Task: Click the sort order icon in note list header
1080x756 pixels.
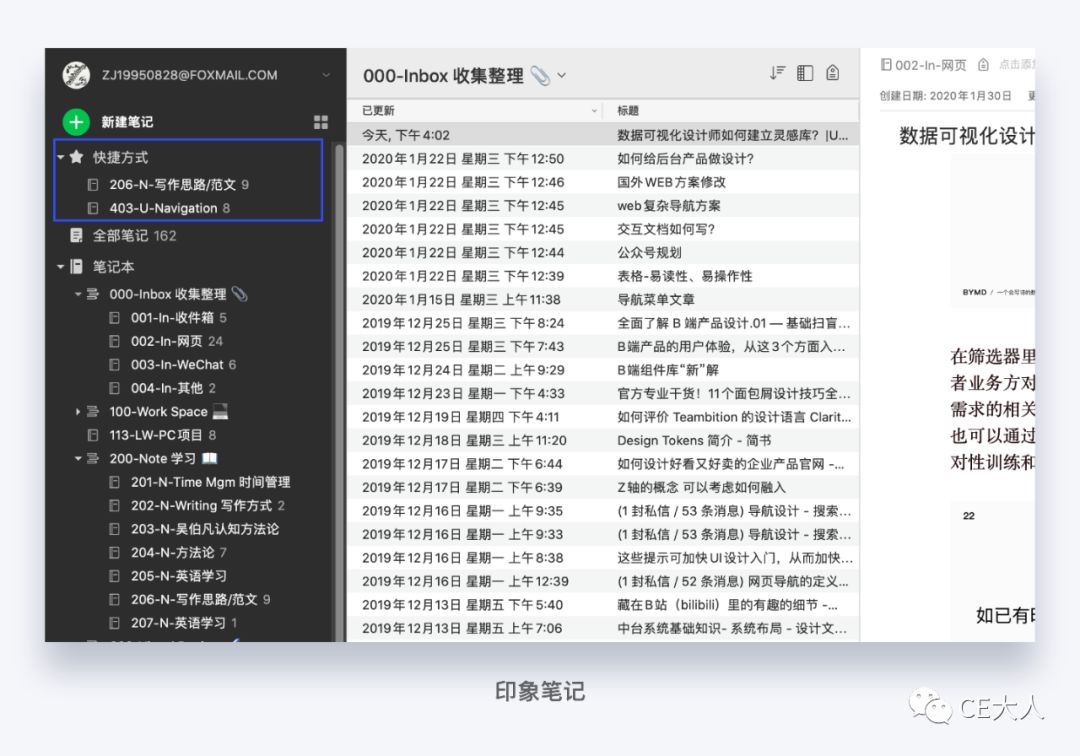Action: coord(778,73)
